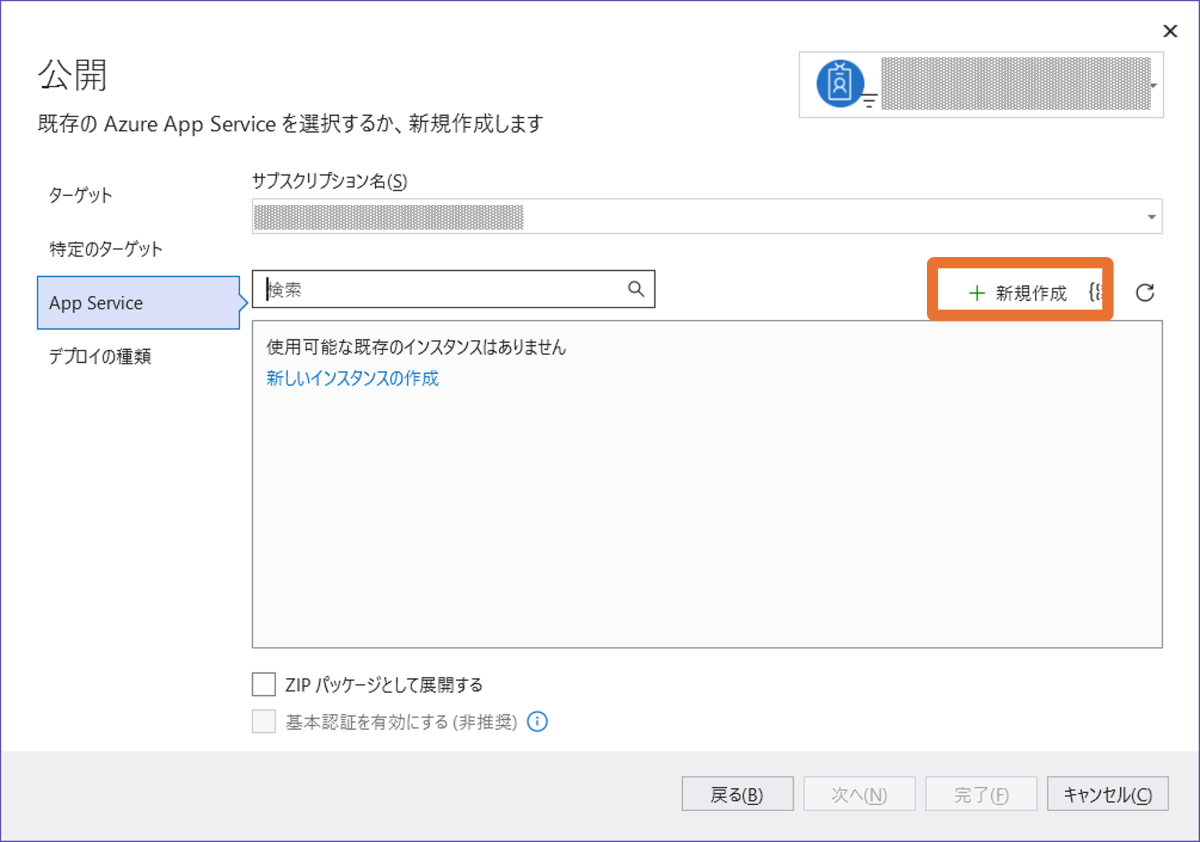Click the 戻る(B) button
1200x842 pixels.
737,795
